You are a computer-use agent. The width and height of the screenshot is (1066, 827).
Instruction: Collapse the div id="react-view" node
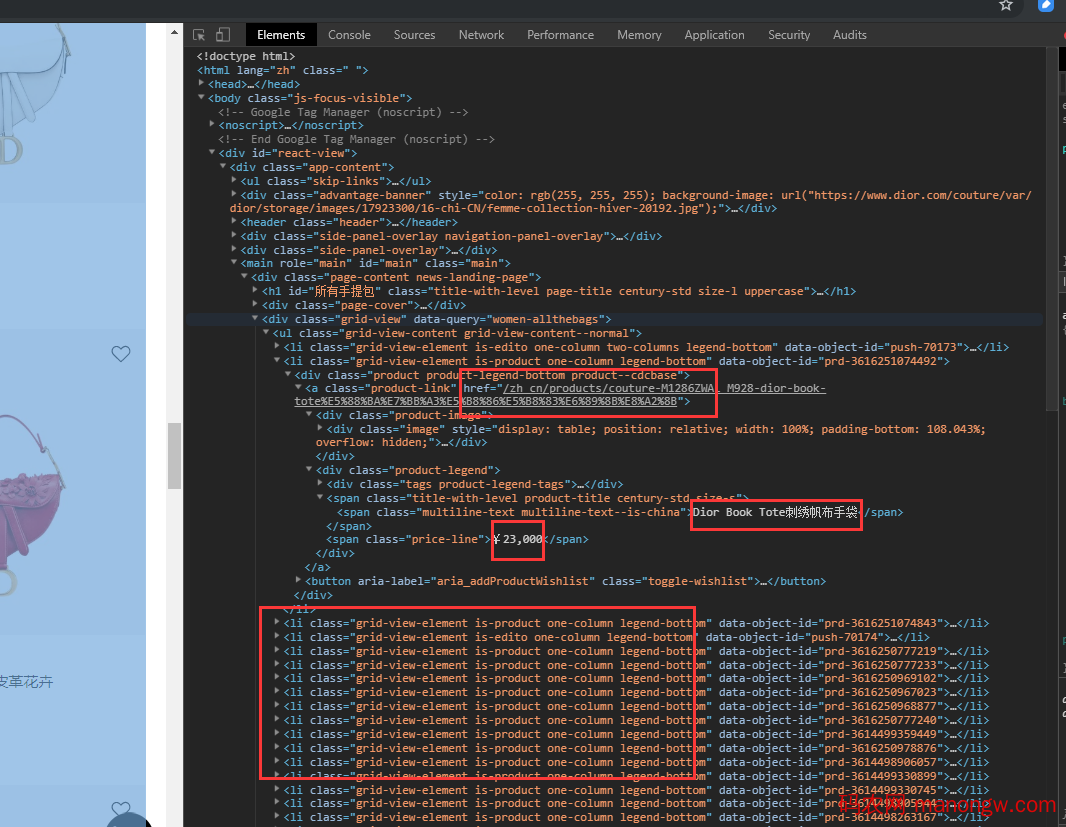pyautogui.click(x=212, y=153)
